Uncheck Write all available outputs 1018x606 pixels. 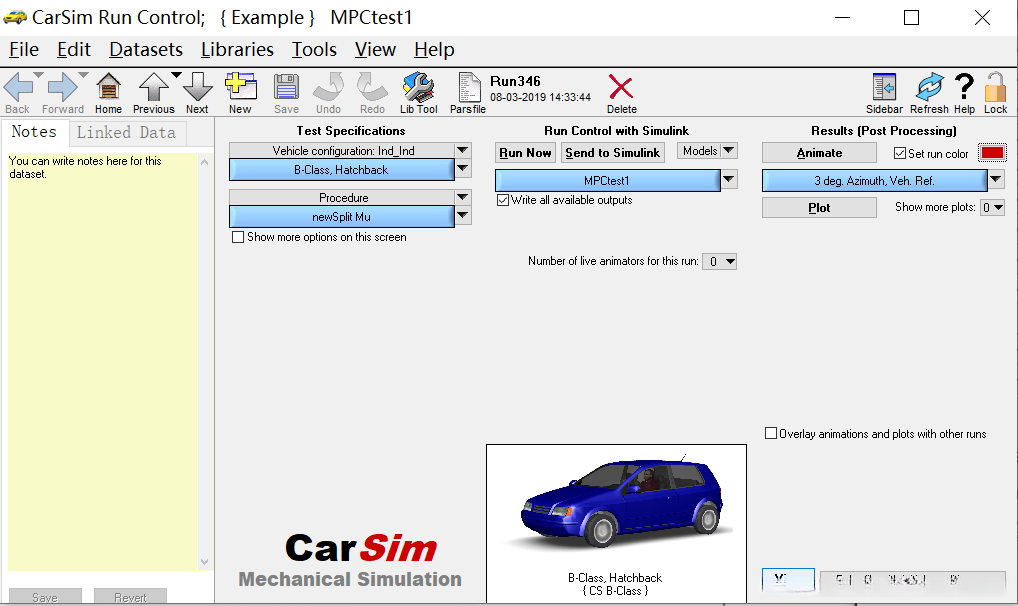tap(503, 200)
